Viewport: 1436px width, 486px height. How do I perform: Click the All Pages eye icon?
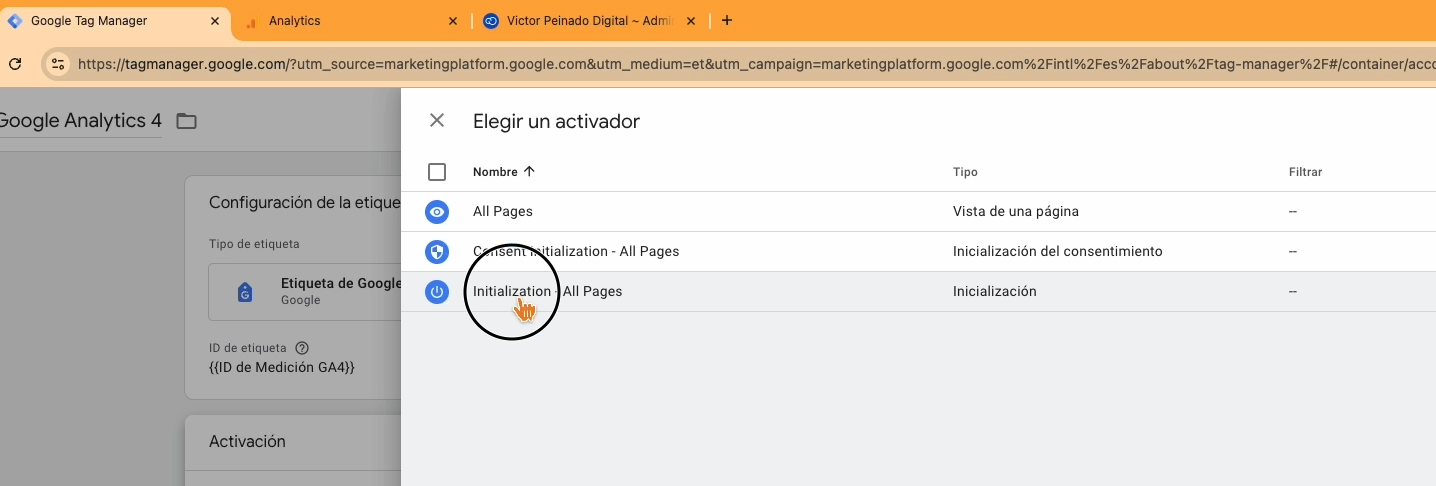pos(437,212)
